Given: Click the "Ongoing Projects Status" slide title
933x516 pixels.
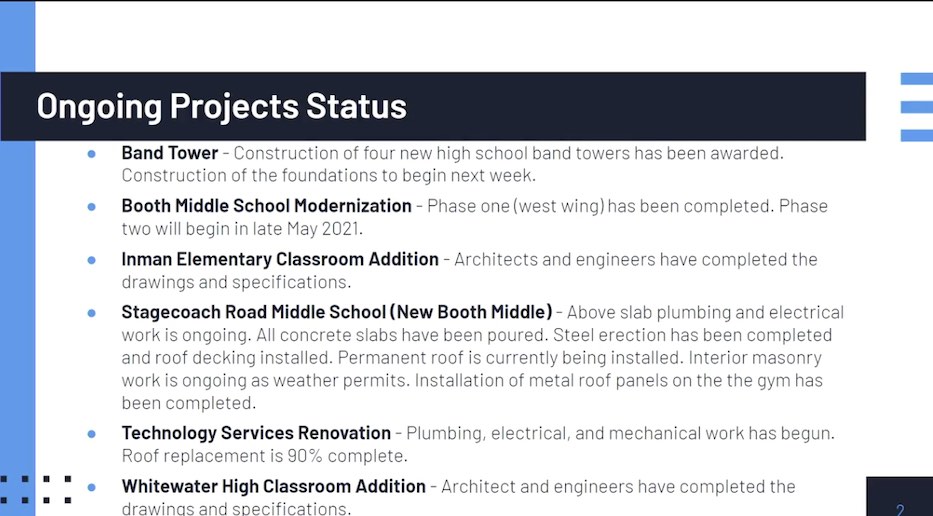Looking at the screenshot, I should 221,106.
